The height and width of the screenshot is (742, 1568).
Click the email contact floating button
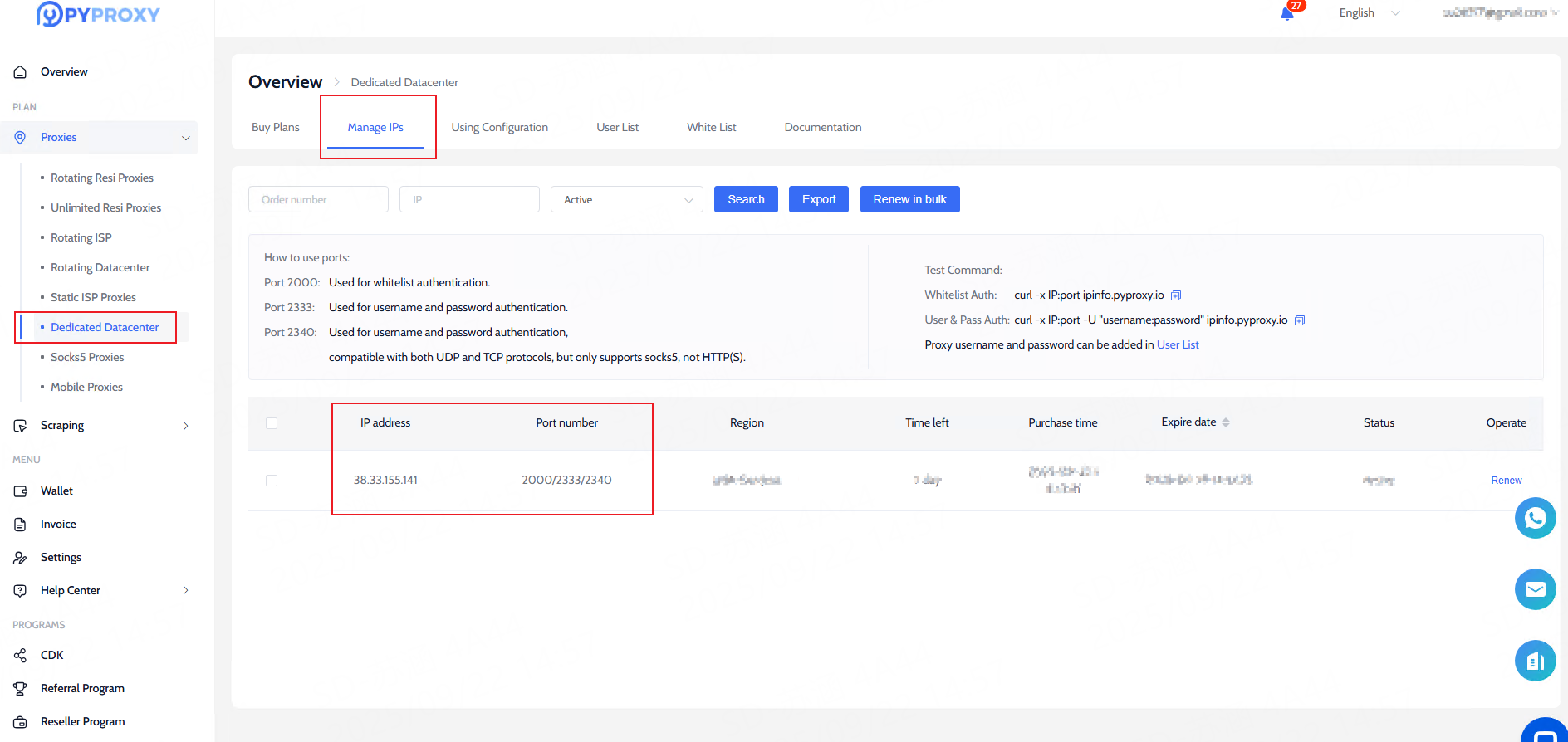pyautogui.click(x=1535, y=589)
